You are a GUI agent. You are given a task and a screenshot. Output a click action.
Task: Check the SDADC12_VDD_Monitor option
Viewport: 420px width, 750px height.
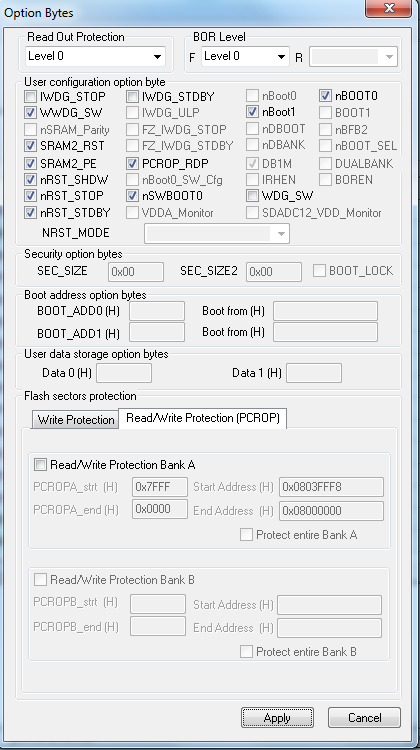tap(253, 212)
